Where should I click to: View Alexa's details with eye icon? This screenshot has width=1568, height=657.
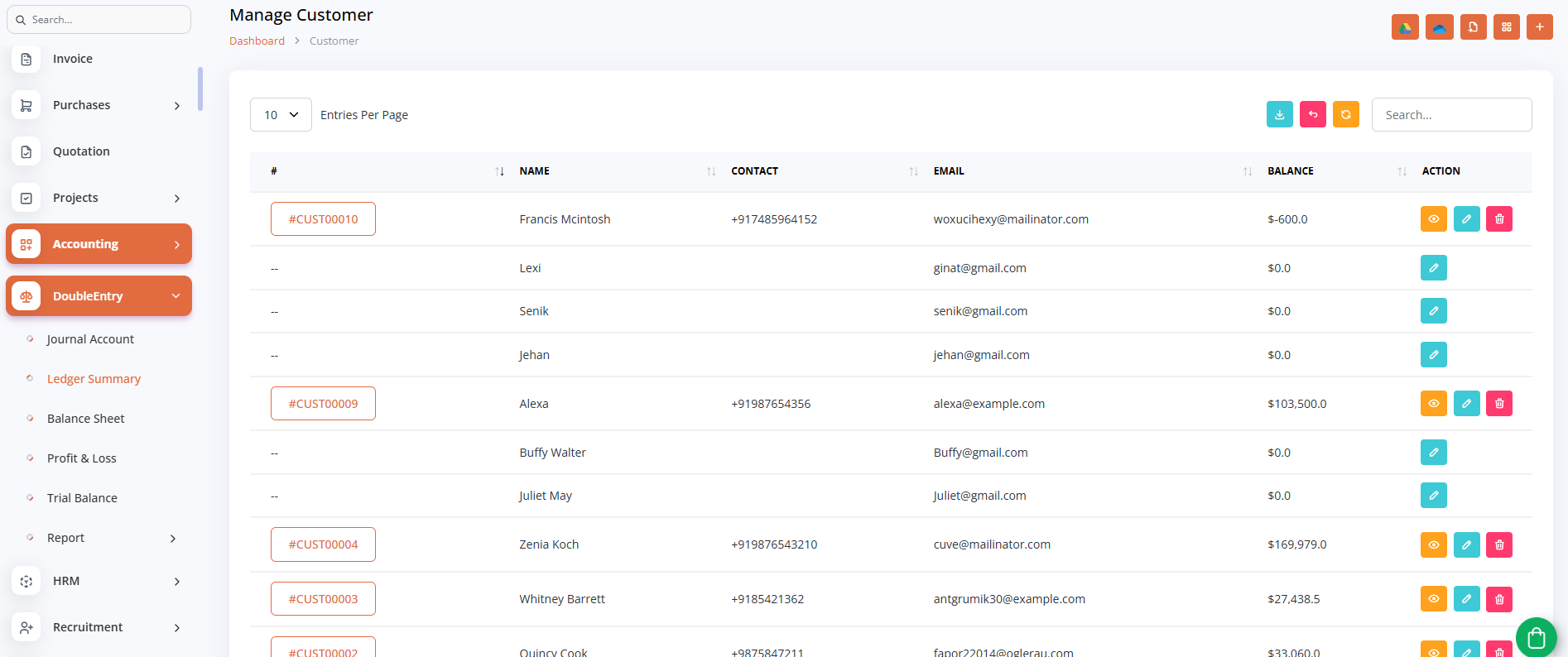1433,404
